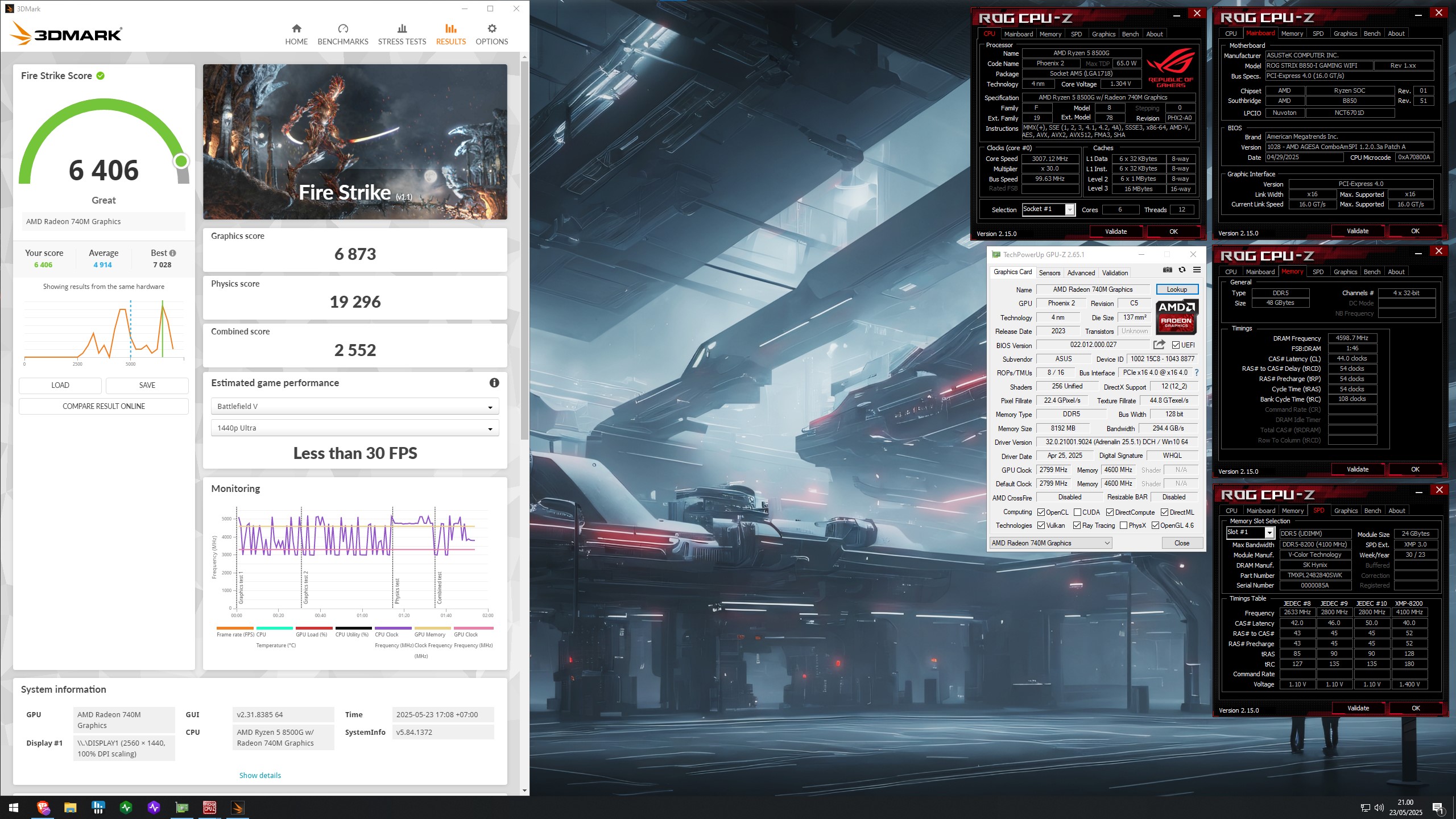Switch to 3DMark from the taskbar

point(238,808)
